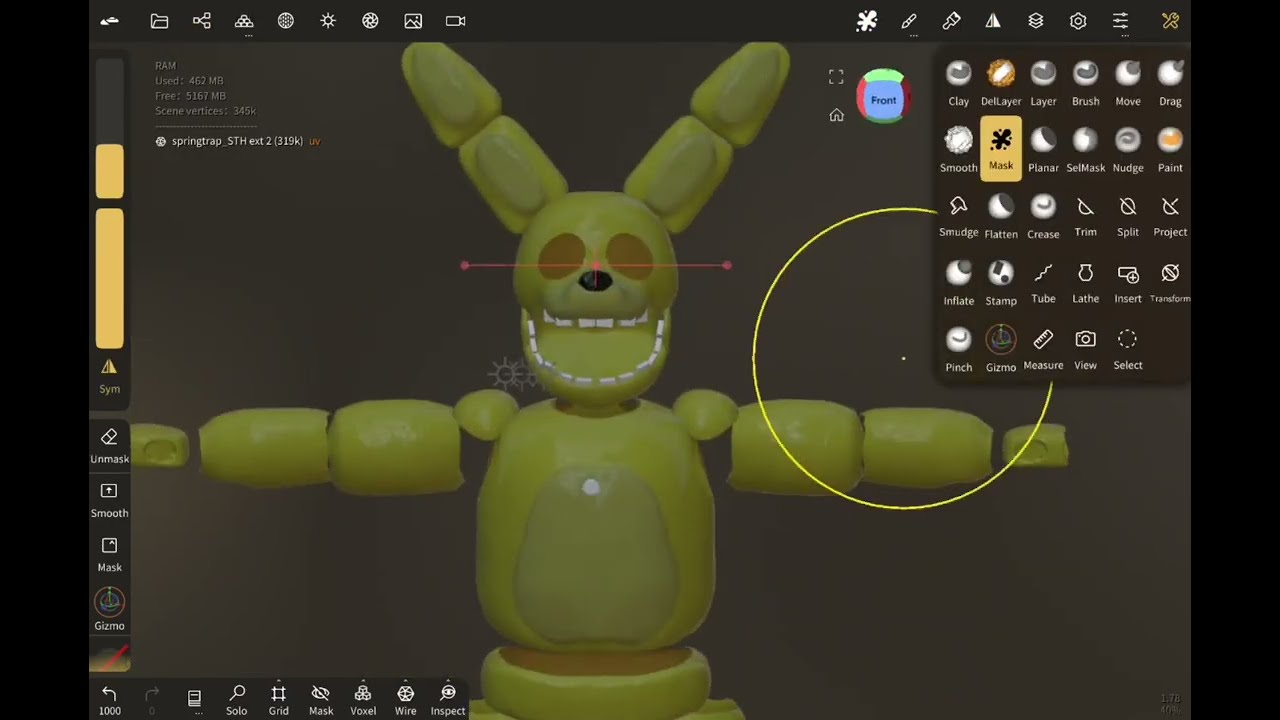1280x720 pixels.
Task: Tap the Unmask shortcut button
Action: pos(109,446)
